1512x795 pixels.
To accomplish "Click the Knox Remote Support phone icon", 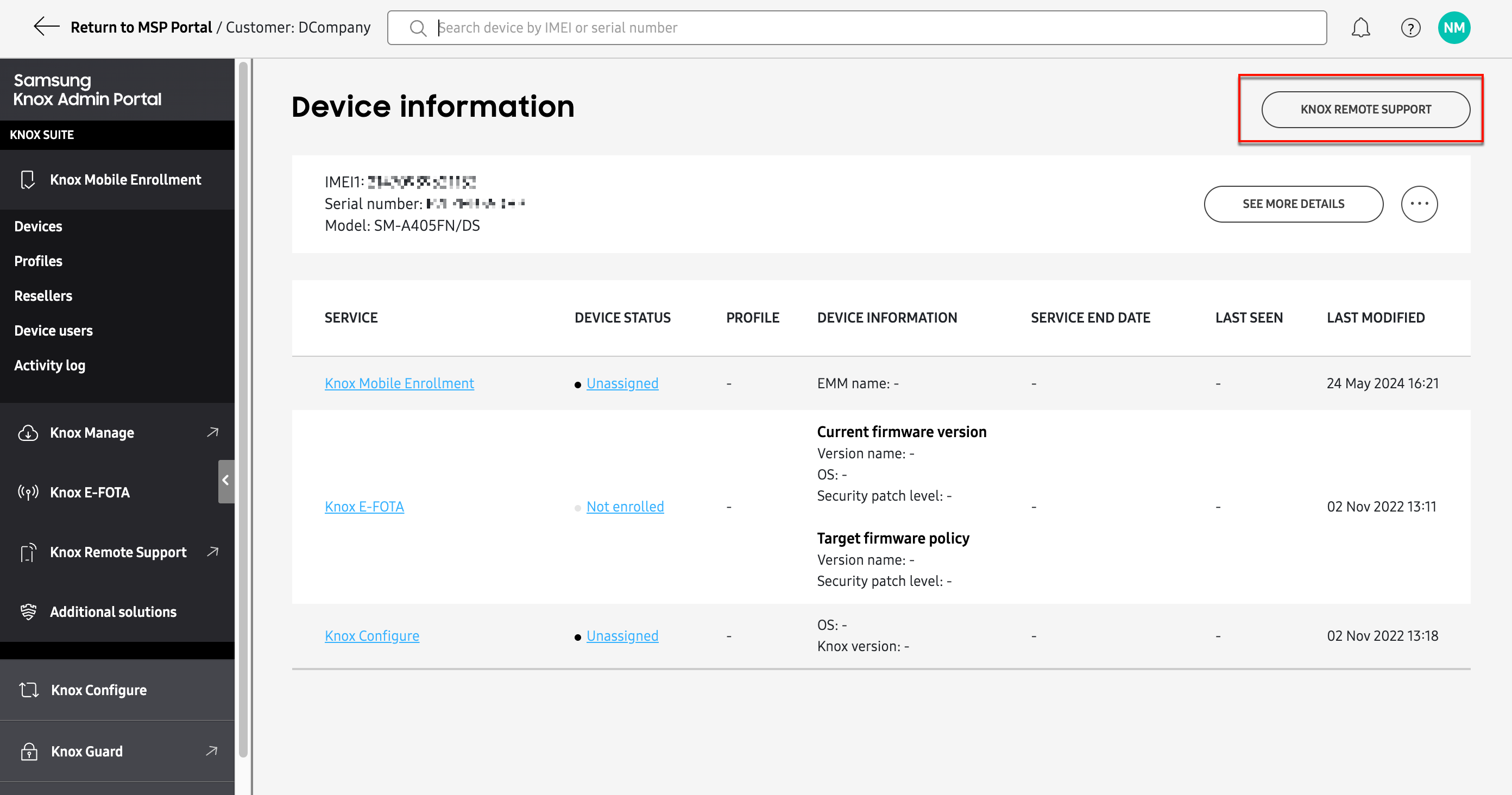I will 28,552.
